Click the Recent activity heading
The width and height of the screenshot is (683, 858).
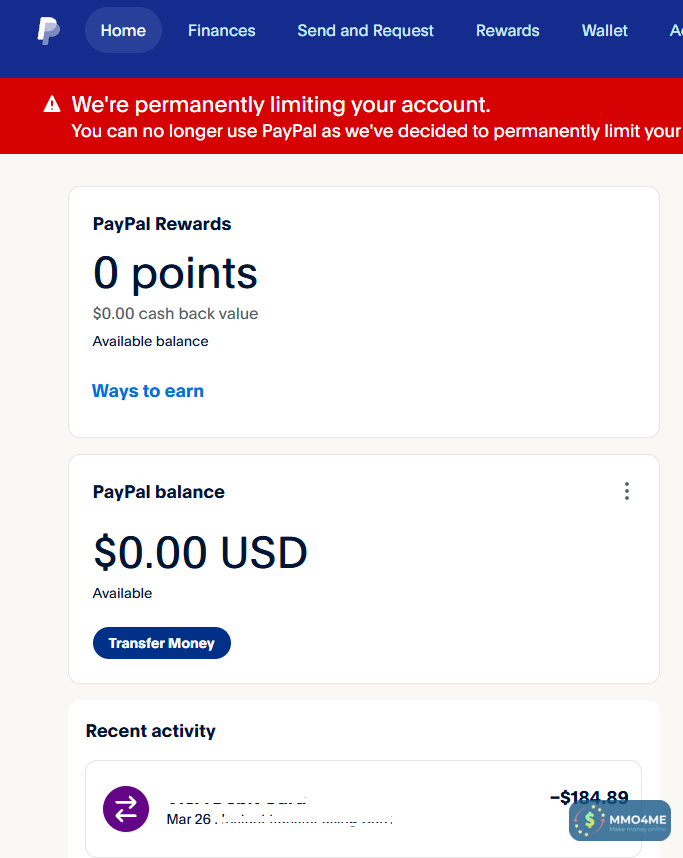coord(151,731)
